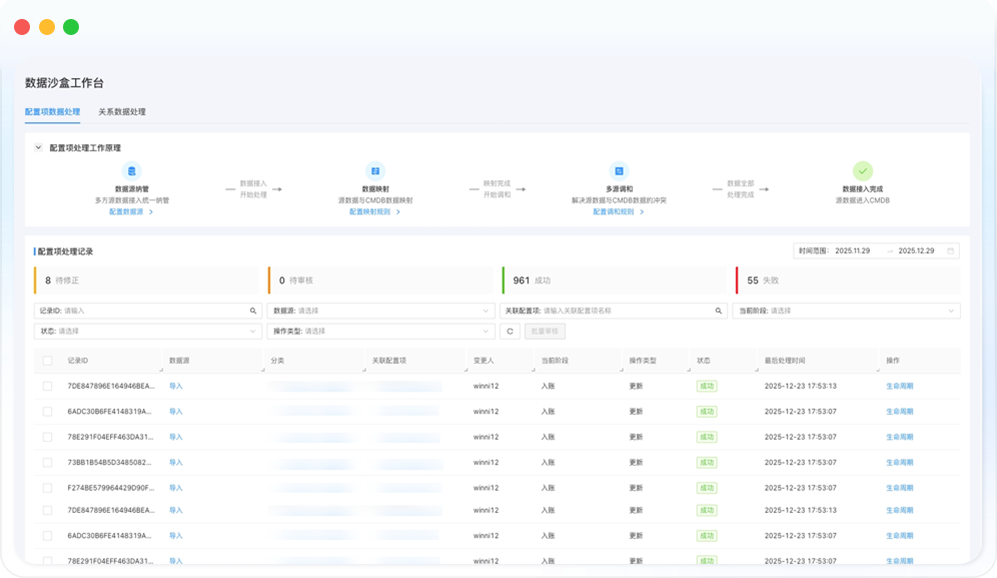Click the search icon in 记录ID field
The image size is (997, 578).
tap(253, 311)
